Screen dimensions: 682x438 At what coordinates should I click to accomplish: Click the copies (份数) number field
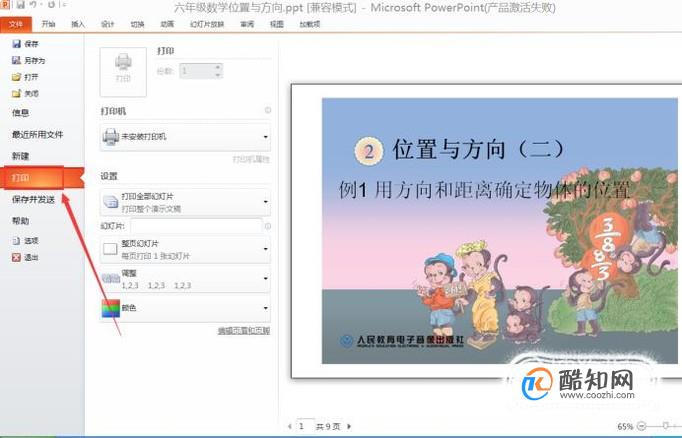coord(201,71)
